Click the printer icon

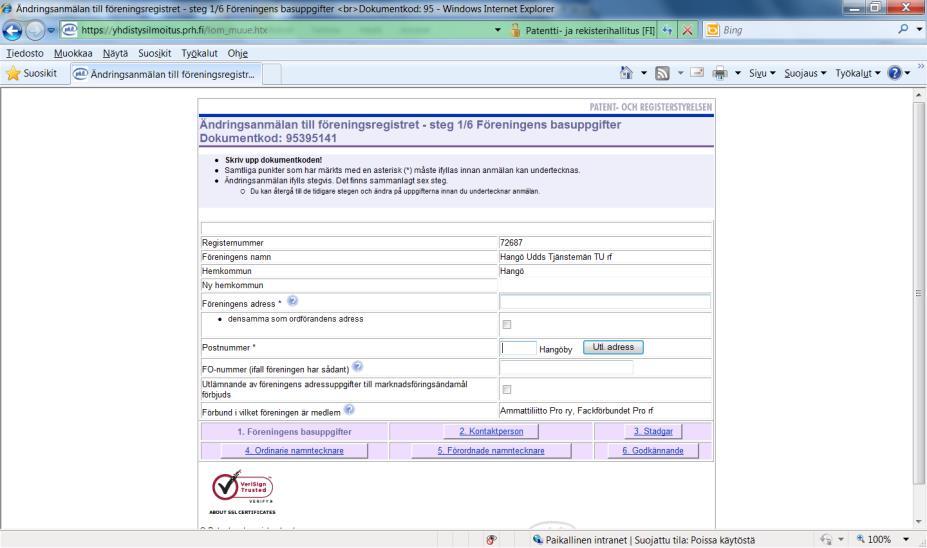[x=720, y=73]
